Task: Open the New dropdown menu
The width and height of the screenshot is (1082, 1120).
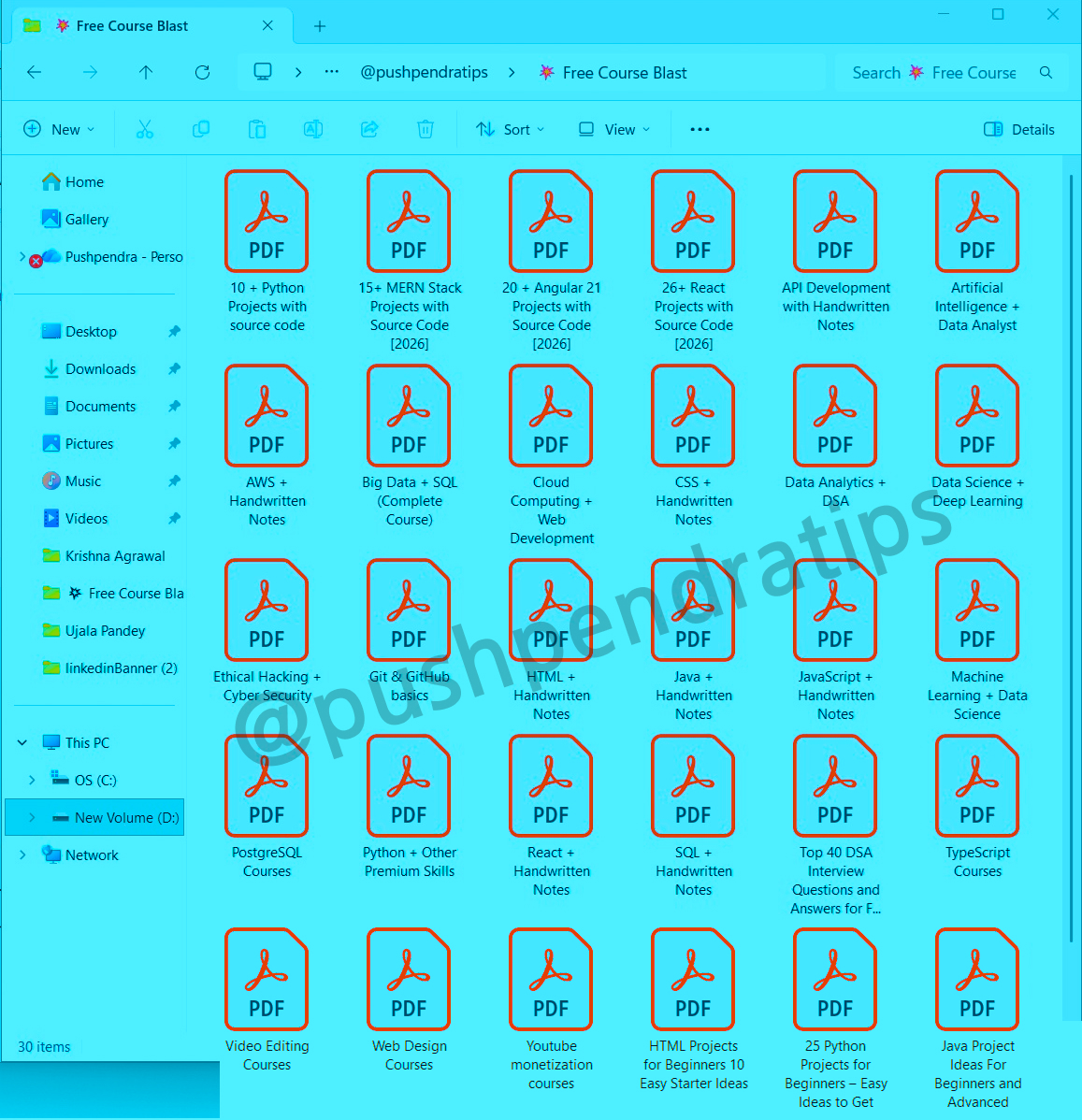Action: (59, 129)
